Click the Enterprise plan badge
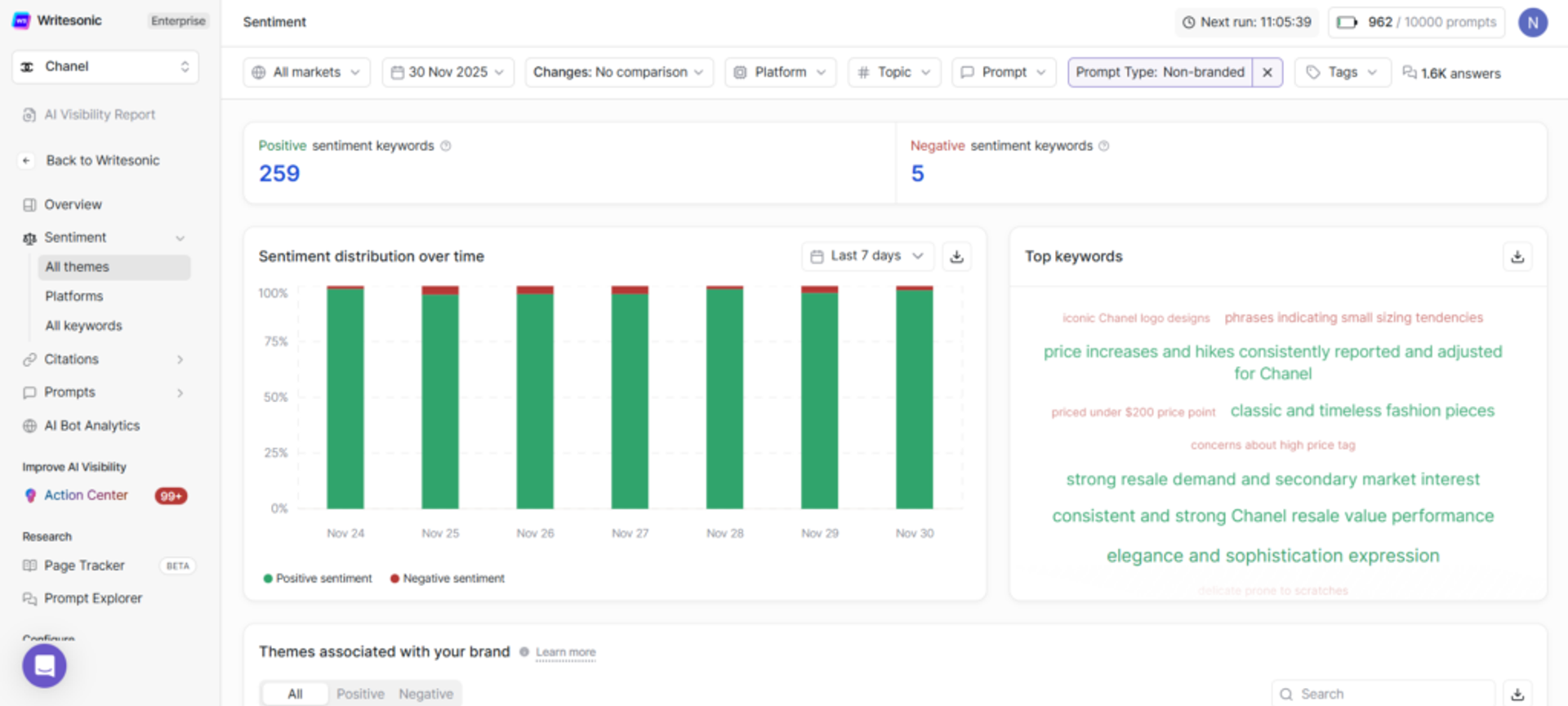 point(178,21)
